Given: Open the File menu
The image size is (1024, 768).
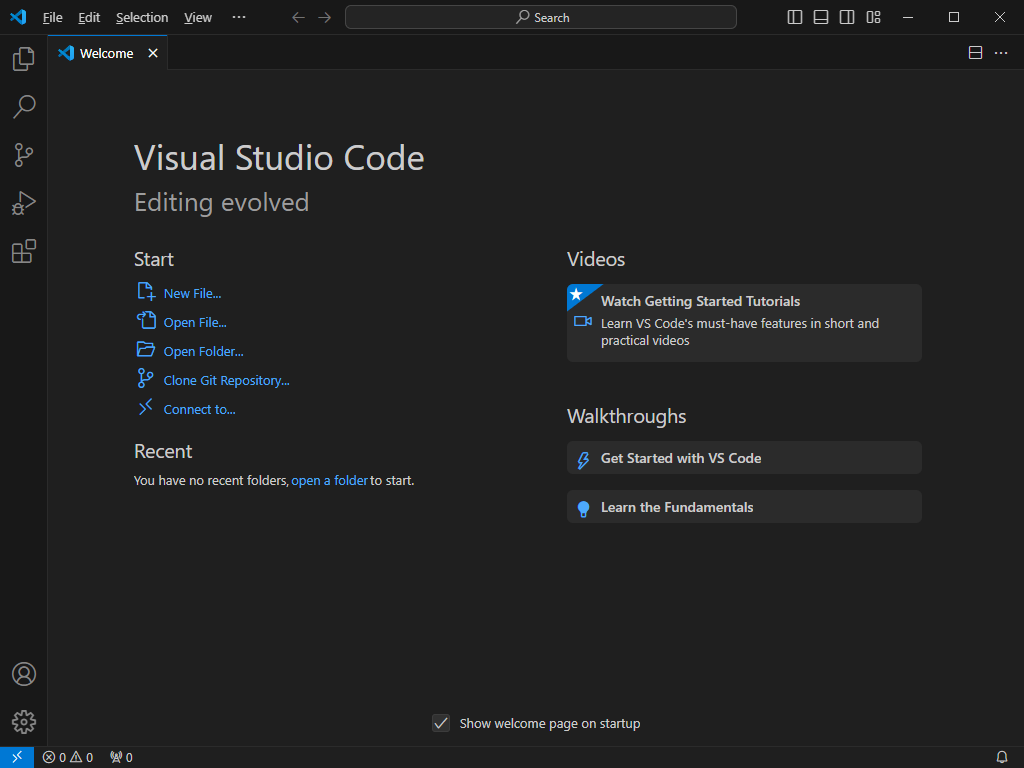Looking at the screenshot, I should (52, 18).
